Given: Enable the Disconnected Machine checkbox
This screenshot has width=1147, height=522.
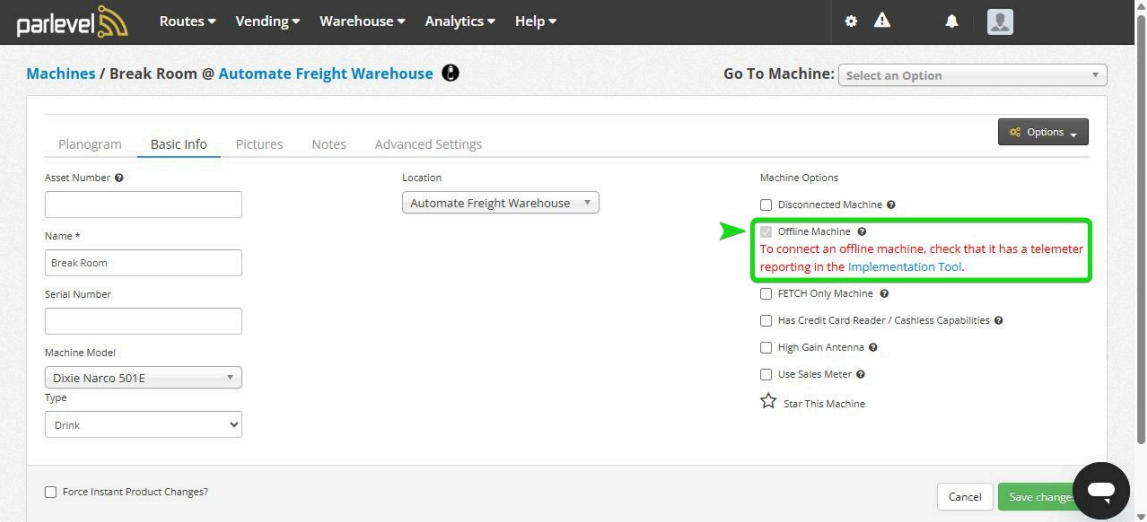Looking at the screenshot, I should pyautogui.click(x=767, y=205).
